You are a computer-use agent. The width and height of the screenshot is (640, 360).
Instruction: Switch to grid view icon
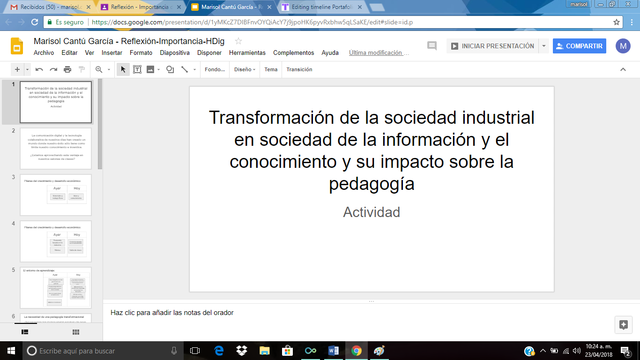tap(76, 332)
